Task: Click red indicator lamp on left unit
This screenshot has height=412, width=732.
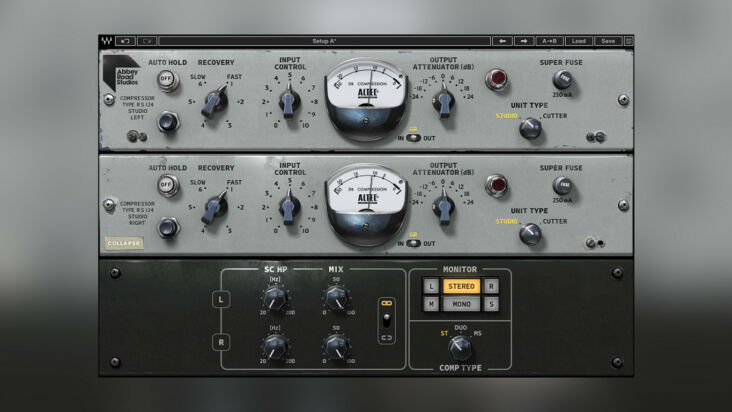Action: click(496, 79)
